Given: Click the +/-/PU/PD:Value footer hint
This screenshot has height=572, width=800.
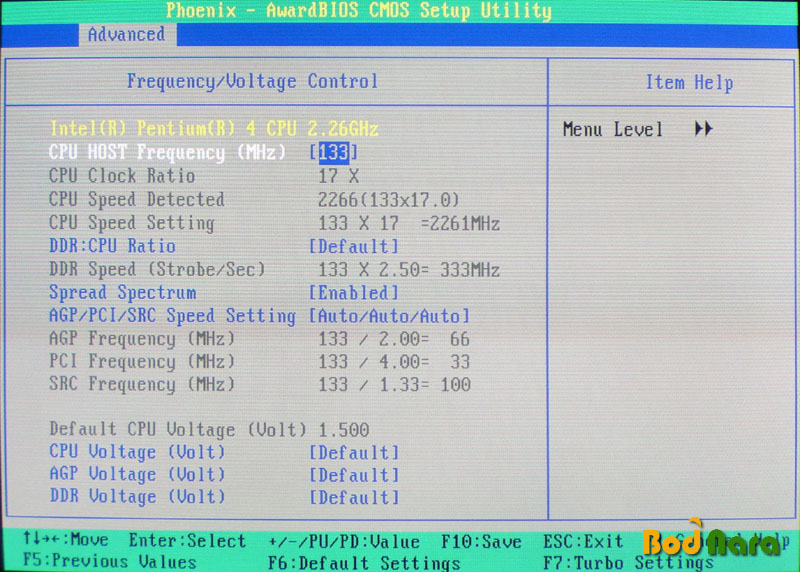Looking at the screenshot, I should [x=344, y=542].
